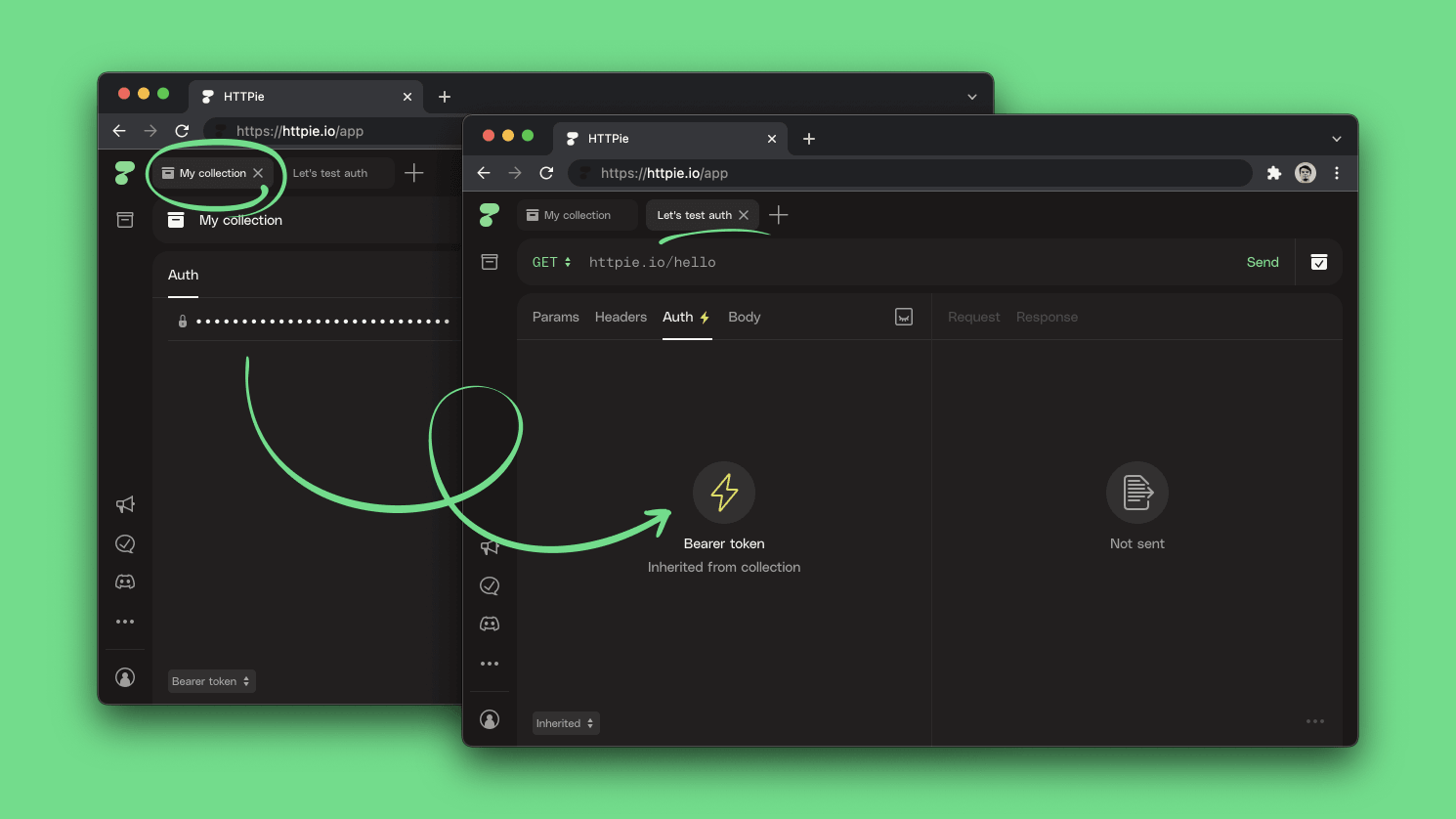
Task: Expand the tab list chevron in front browser window
Action: pyautogui.click(x=1337, y=139)
